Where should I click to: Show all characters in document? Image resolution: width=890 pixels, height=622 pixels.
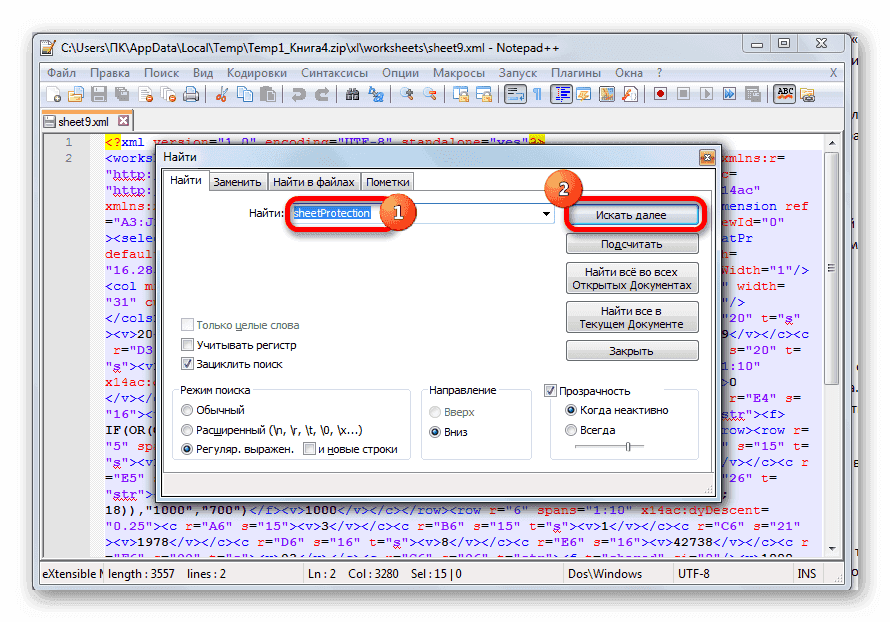(537, 93)
